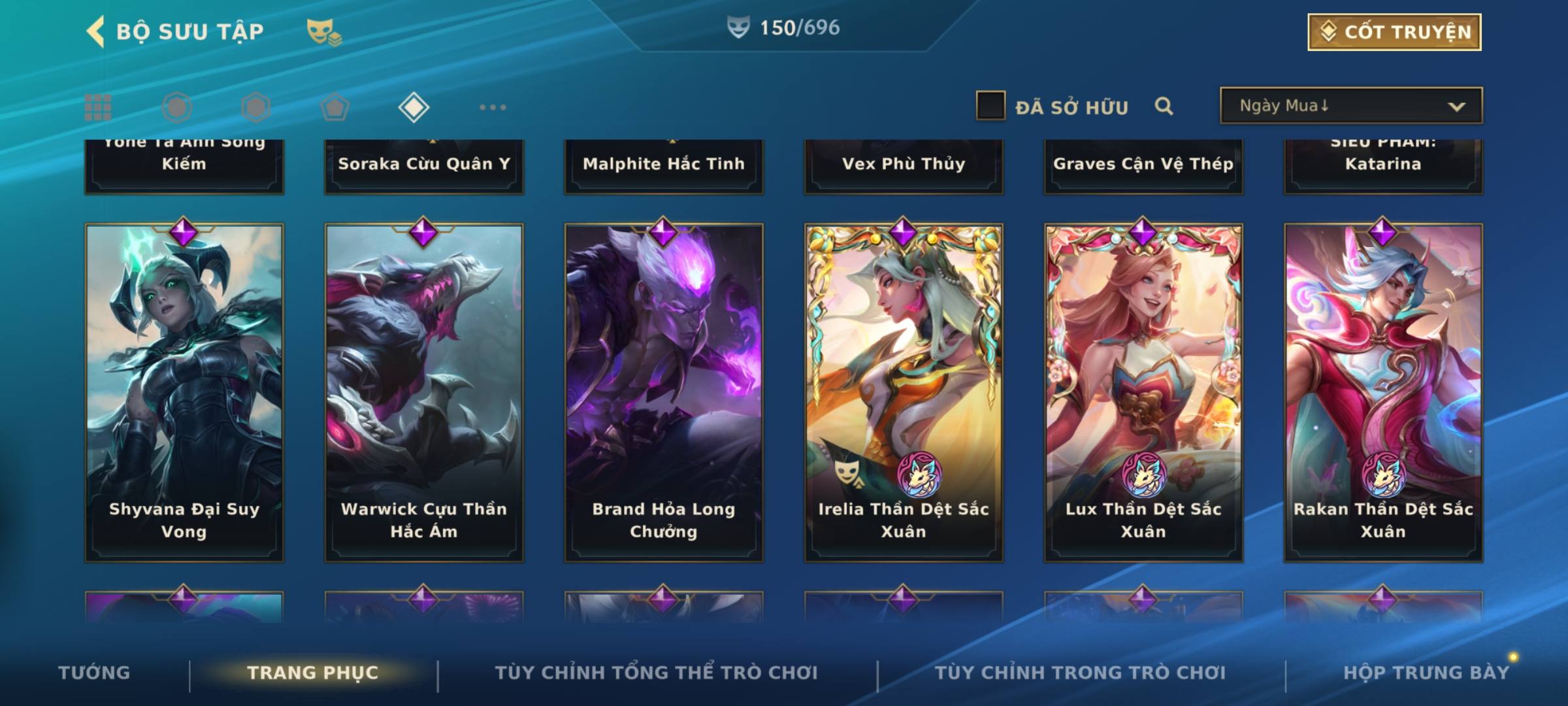Open the three-dots more filters icon
The width and height of the screenshot is (1568, 706).
[493, 107]
